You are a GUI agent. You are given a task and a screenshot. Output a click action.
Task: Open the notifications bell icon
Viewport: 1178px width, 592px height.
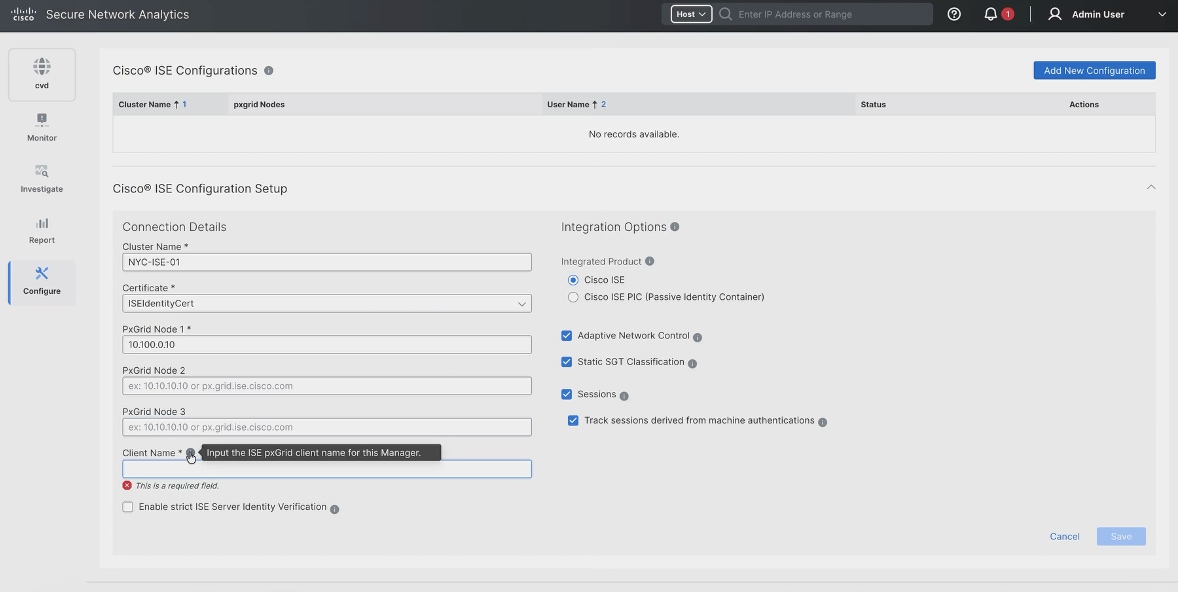[x=991, y=14]
